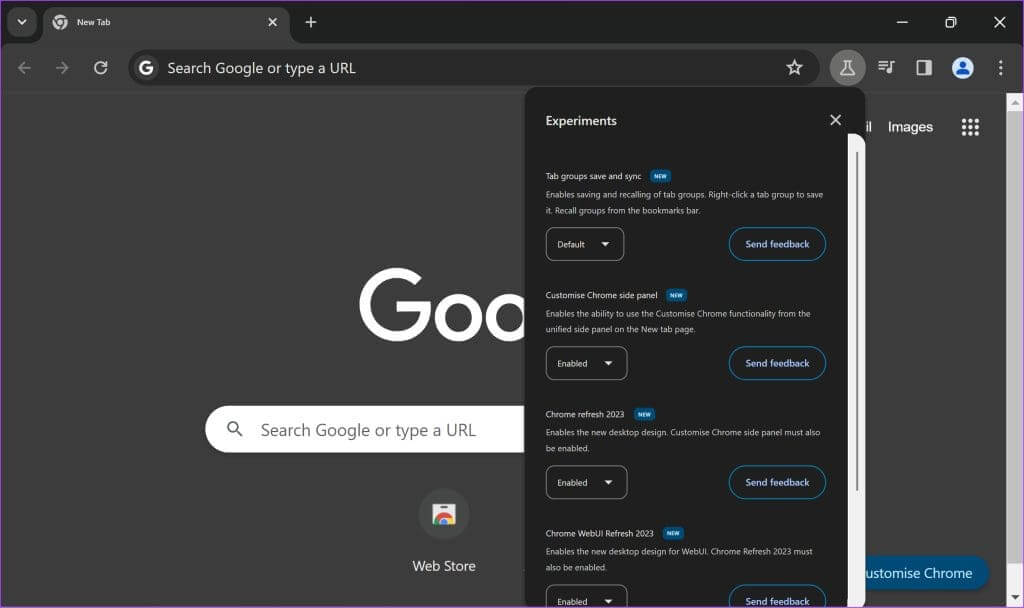Open the tab search chevron
This screenshot has height=608, width=1024.
[22, 22]
